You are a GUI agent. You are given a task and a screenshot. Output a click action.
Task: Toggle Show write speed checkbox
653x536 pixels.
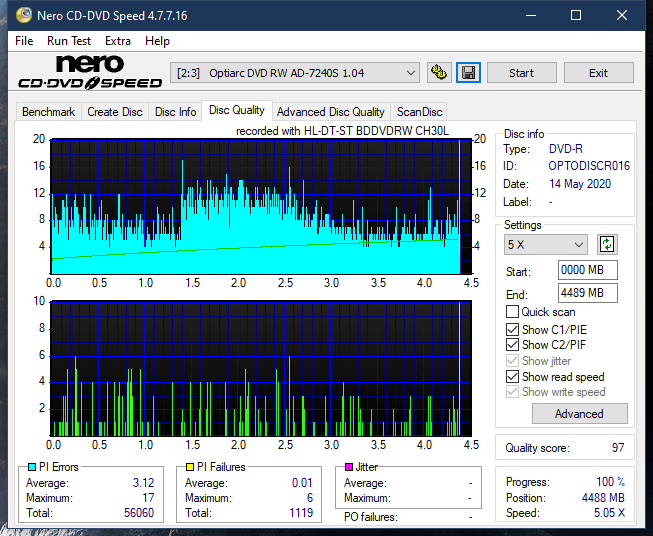point(512,392)
